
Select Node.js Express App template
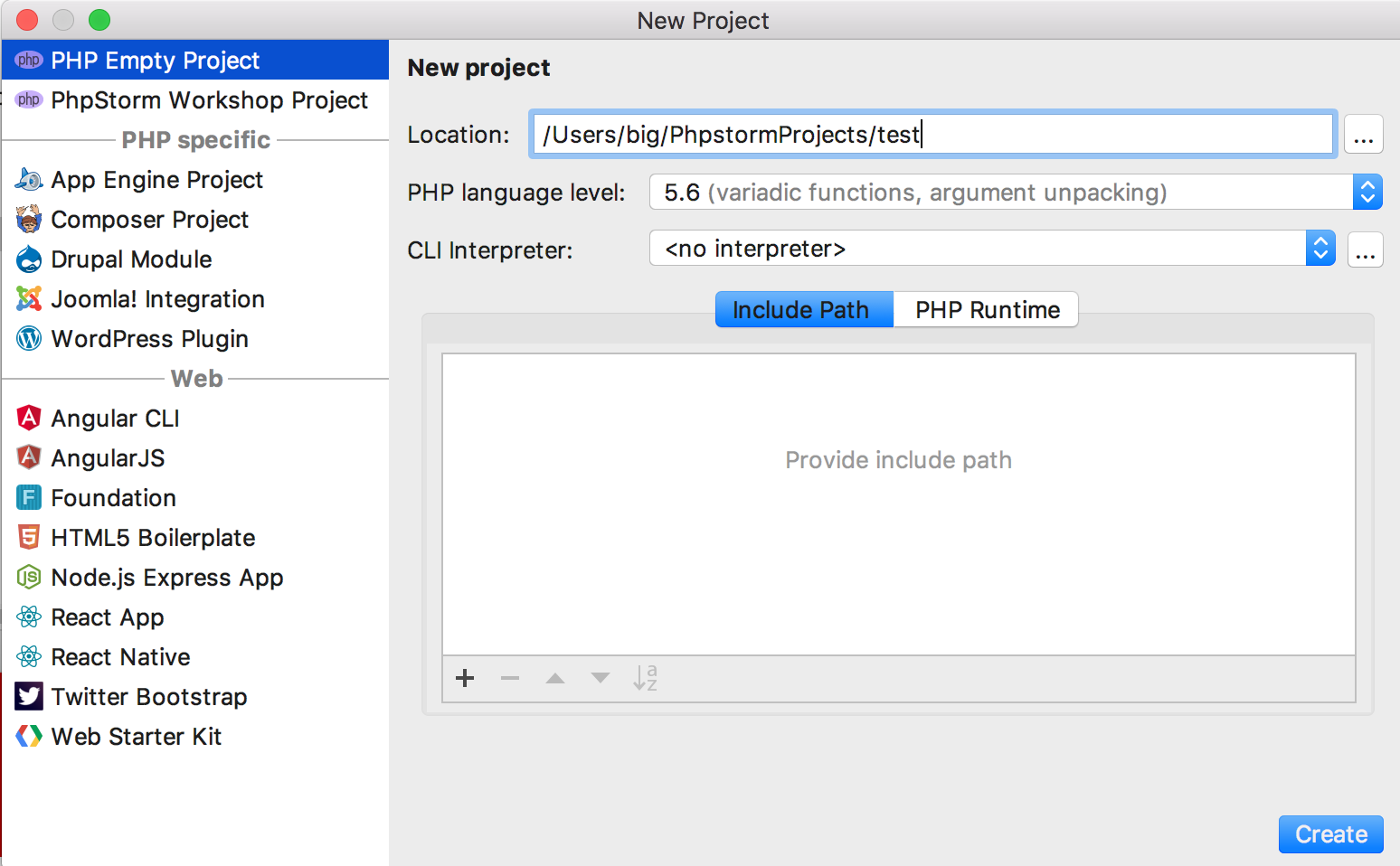pyautogui.click(x=195, y=577)
